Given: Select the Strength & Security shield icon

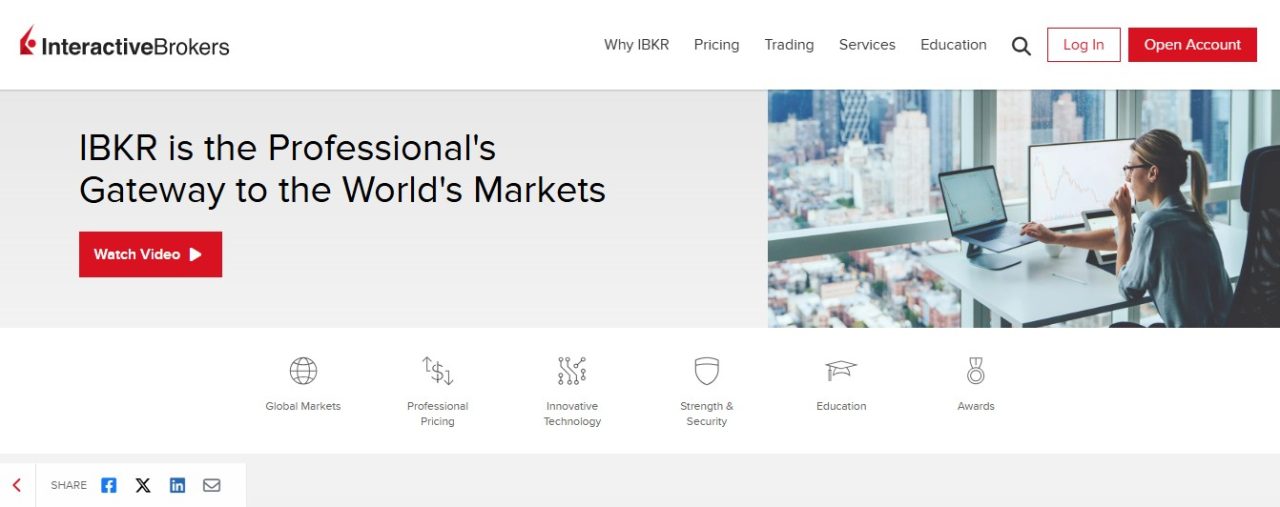Looking at the screenshot, I should (707, 371).
